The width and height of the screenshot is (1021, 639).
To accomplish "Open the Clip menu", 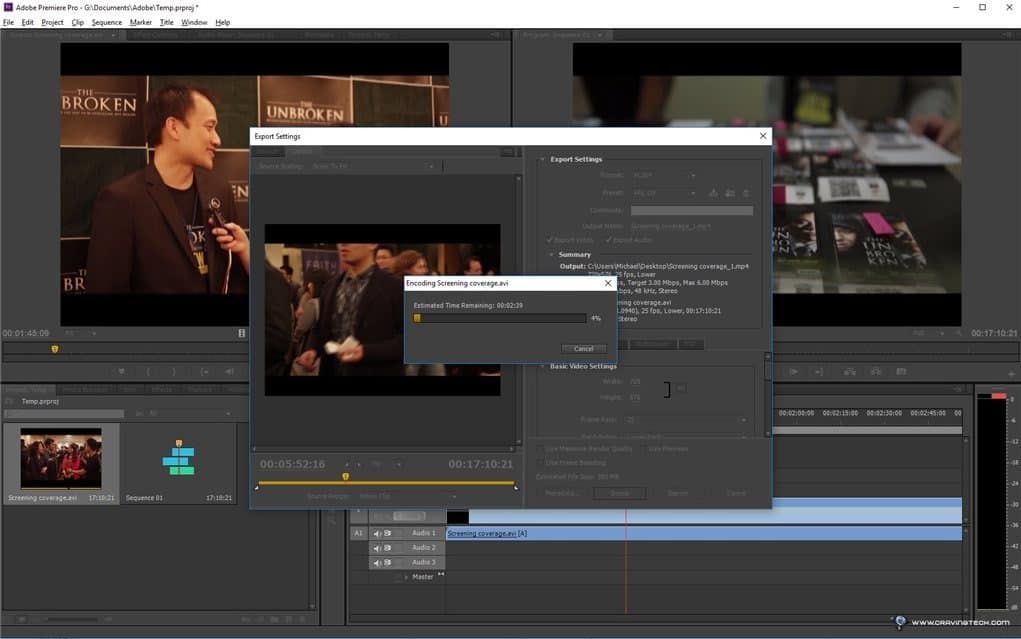I will pos(77,22).
